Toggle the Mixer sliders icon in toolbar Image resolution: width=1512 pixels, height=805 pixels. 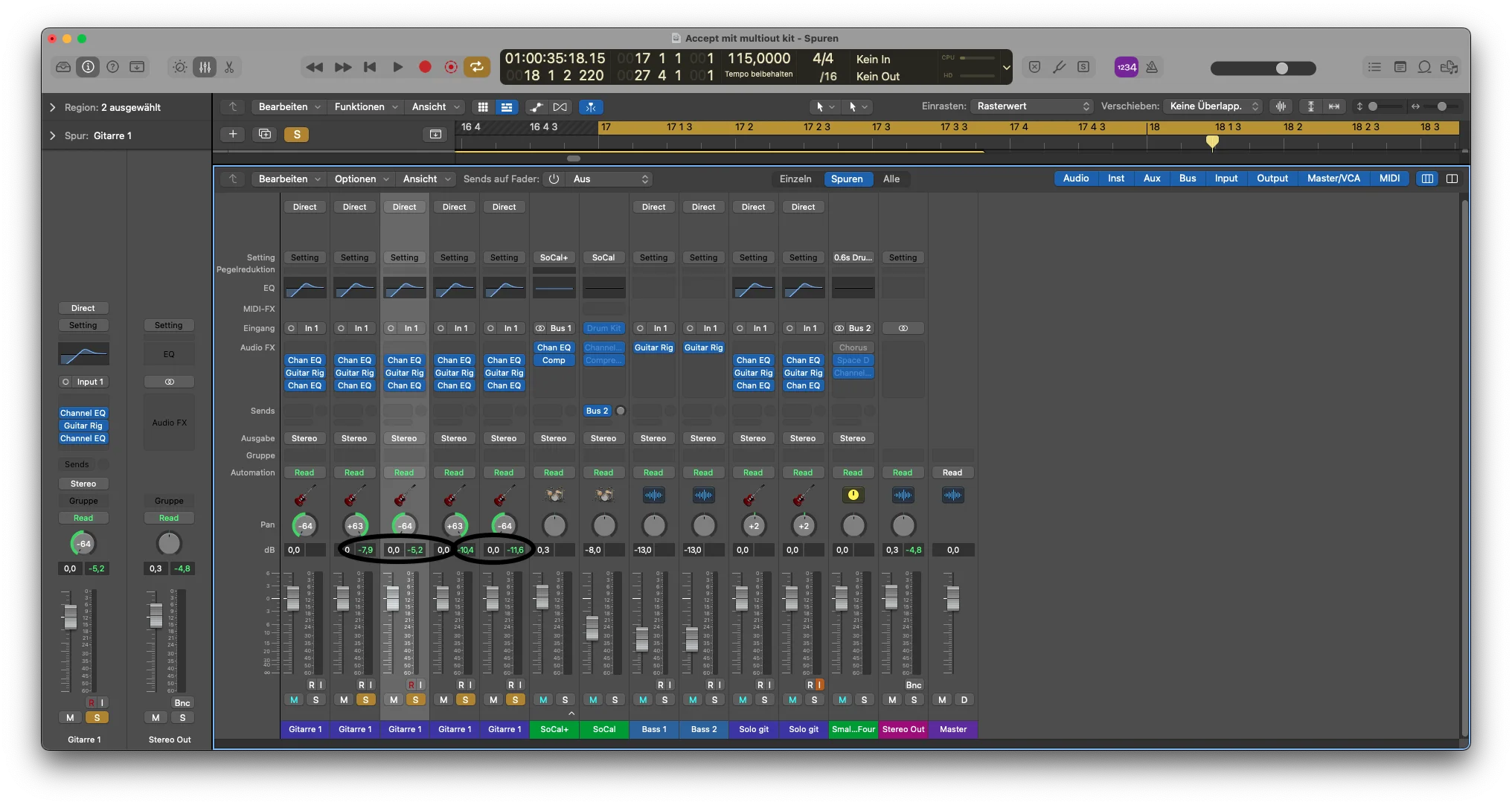tap(205, 67)
